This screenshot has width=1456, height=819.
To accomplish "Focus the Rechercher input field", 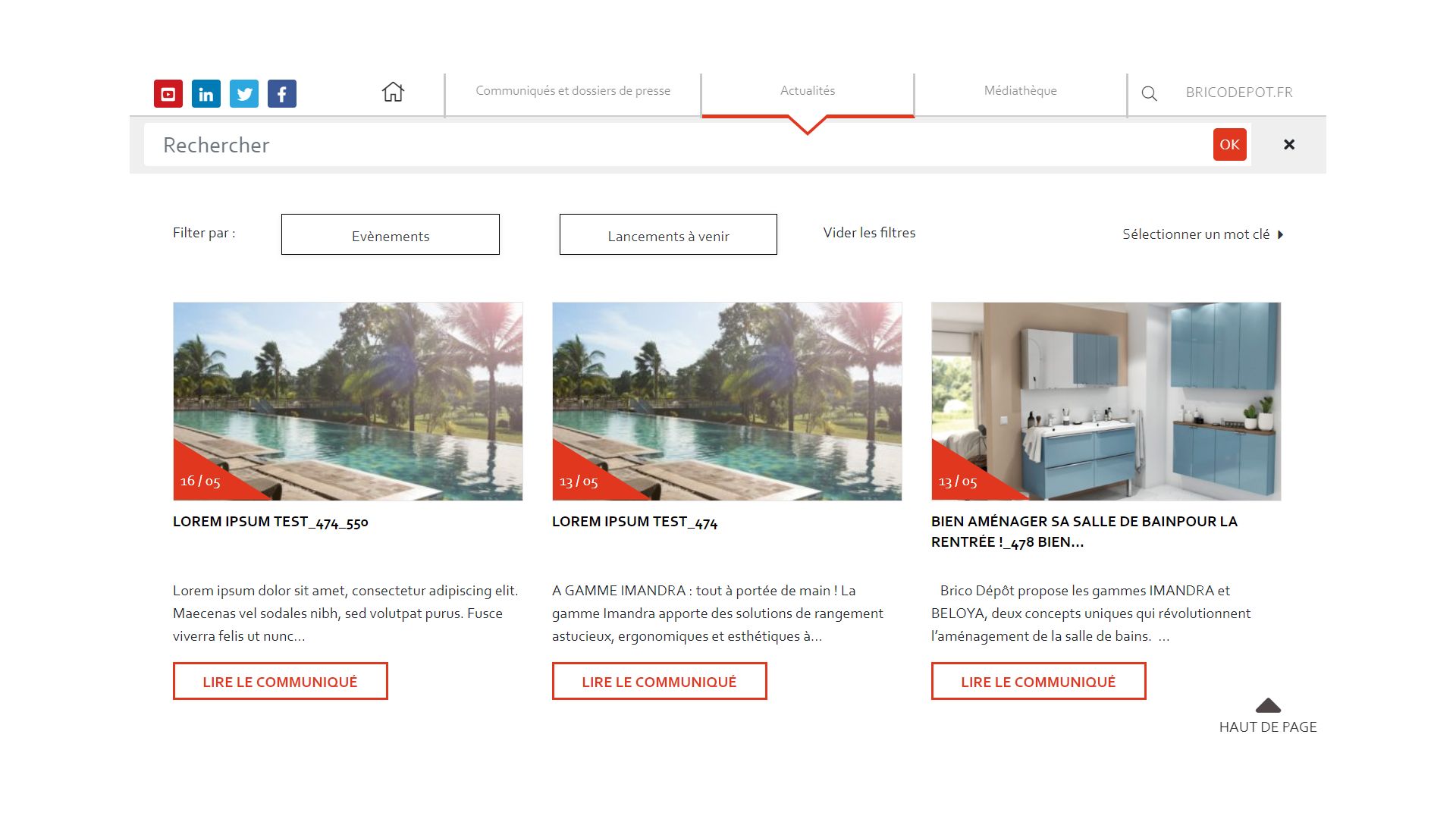I will [x=679, y=145].
